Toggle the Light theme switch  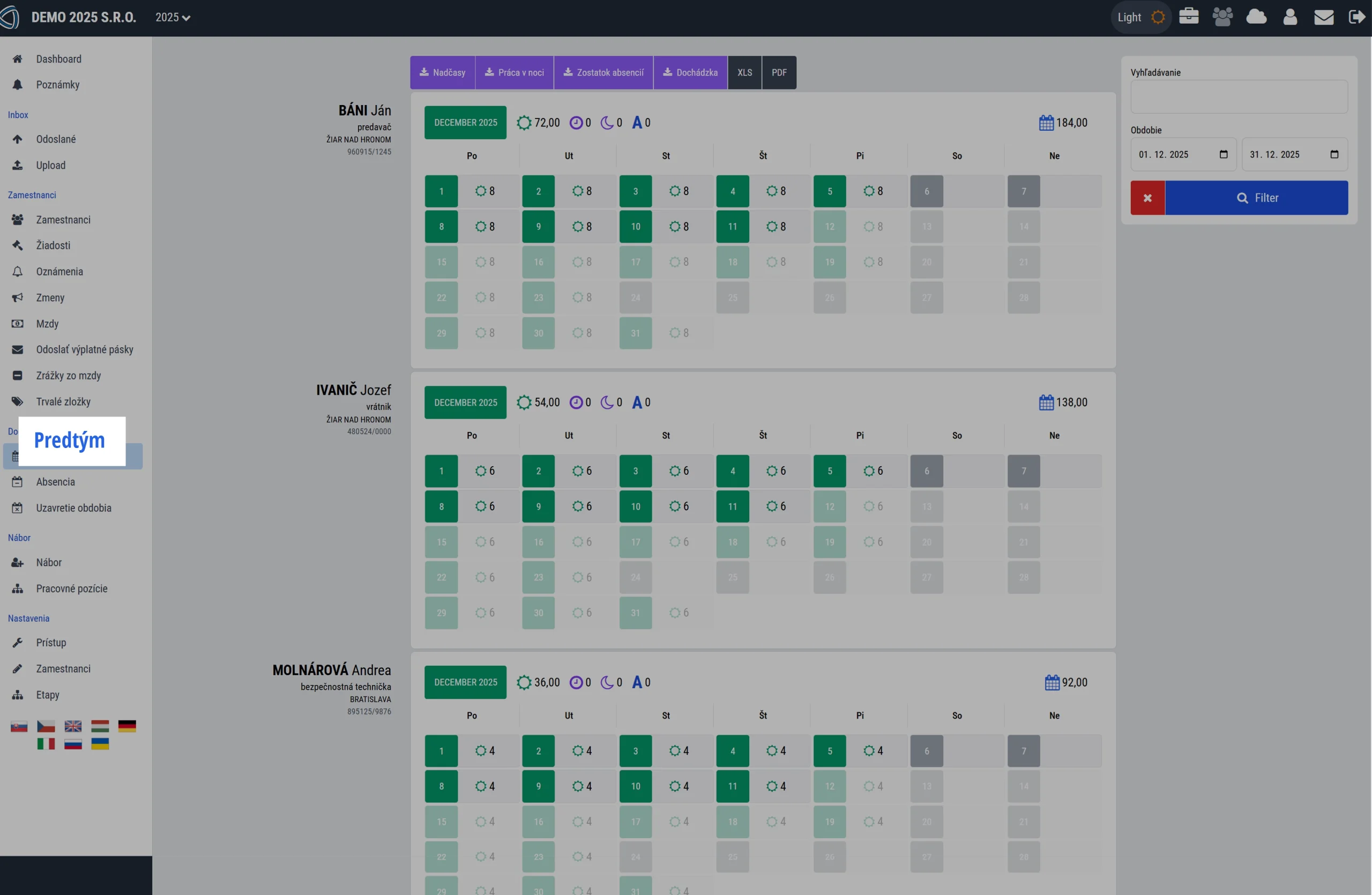tap(1141, 17)
